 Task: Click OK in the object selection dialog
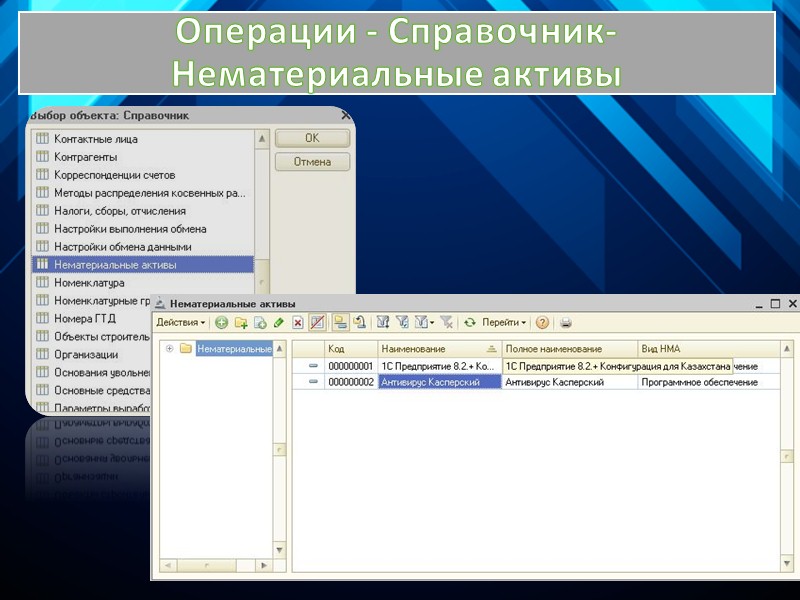coord(312,138)
